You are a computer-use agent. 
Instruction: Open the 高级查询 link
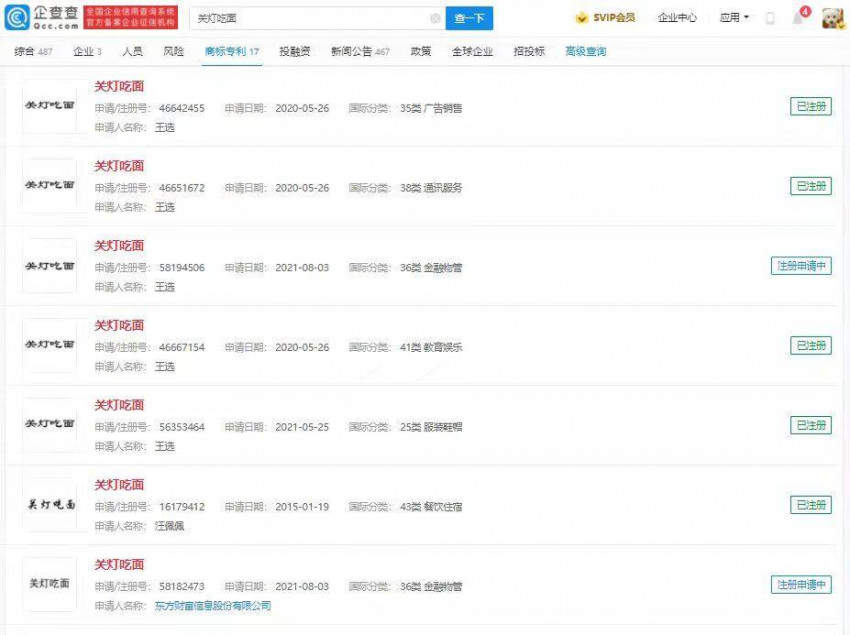[585, 51]
